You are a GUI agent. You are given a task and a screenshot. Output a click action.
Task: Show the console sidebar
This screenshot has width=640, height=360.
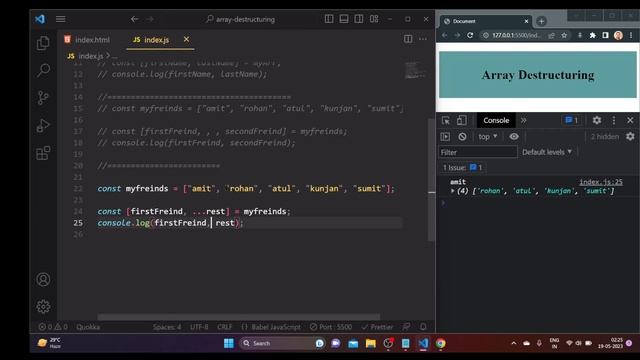coord(445,137)
